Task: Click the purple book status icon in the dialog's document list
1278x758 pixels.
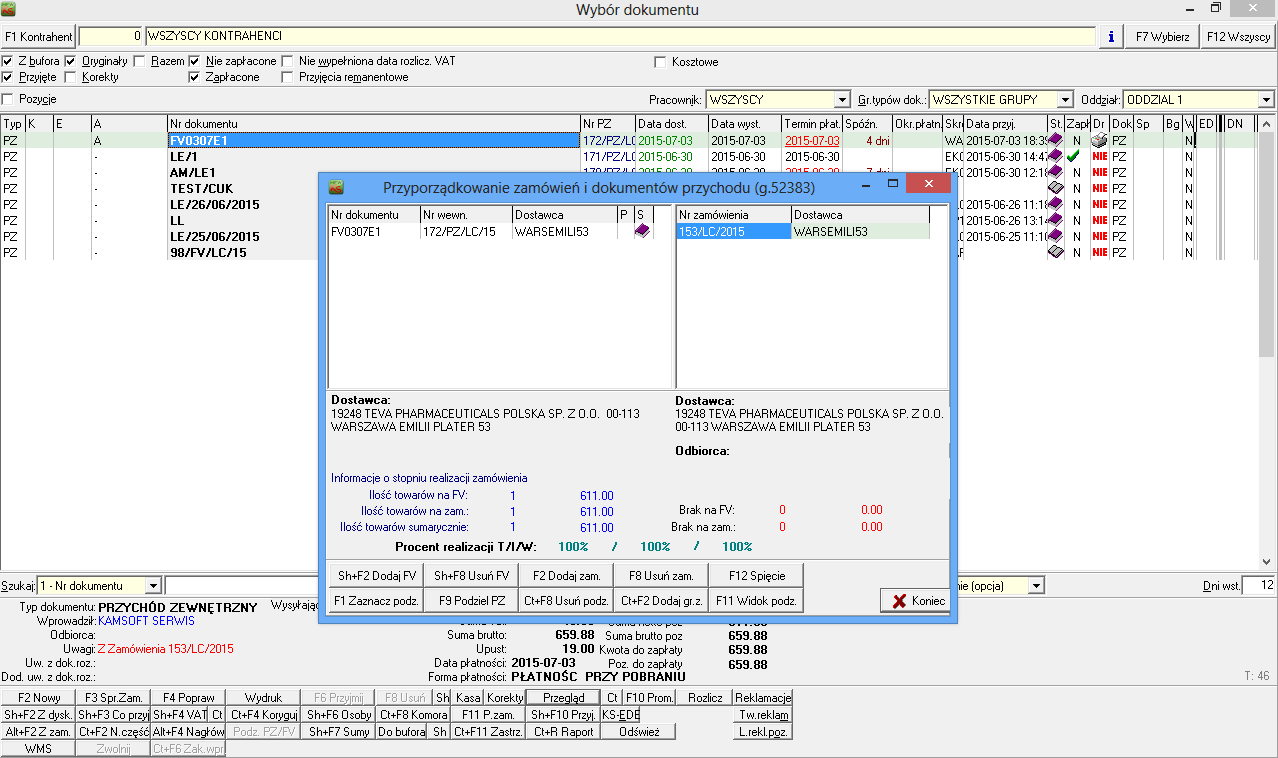Action: 642,231
